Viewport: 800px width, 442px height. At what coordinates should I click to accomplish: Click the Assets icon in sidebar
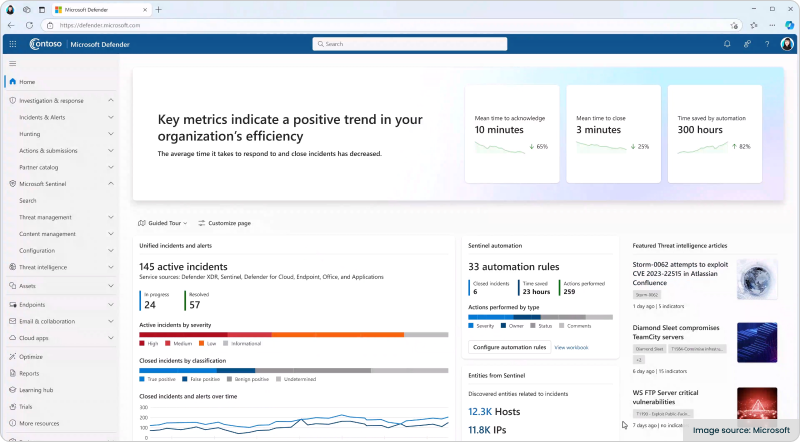coord(13,286)
